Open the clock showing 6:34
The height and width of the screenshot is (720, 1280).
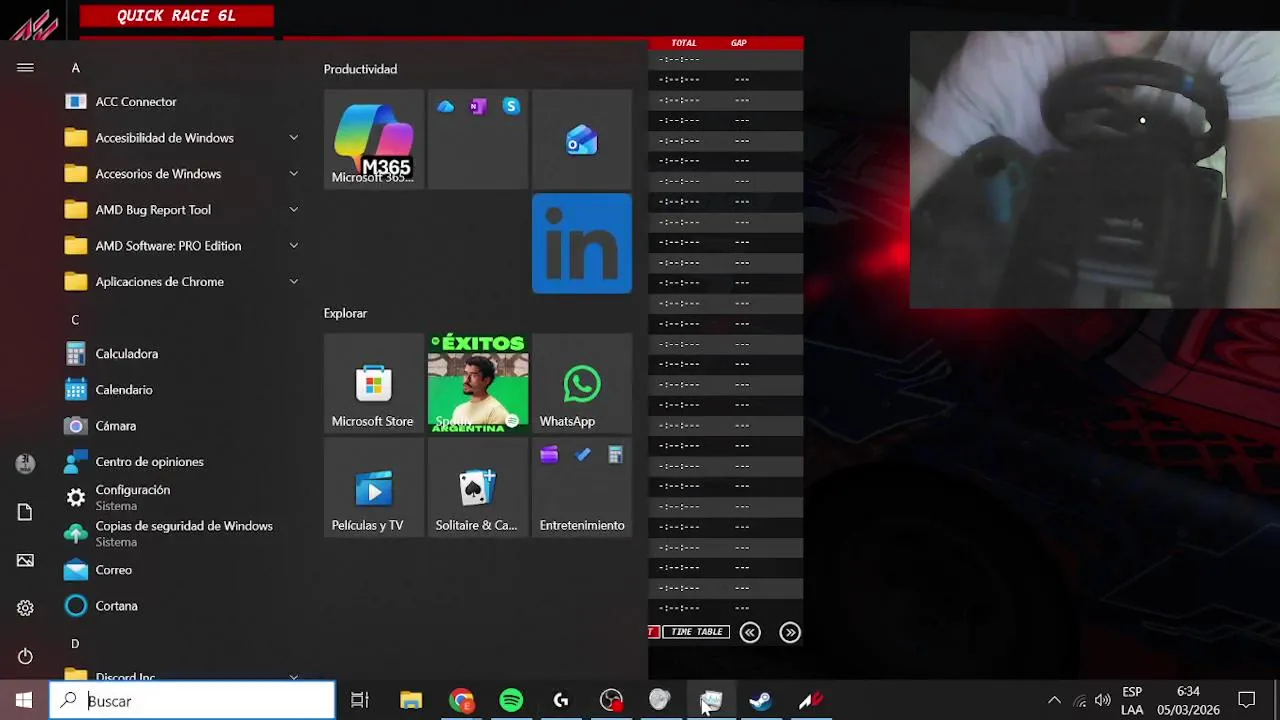tap(1188, 700)
